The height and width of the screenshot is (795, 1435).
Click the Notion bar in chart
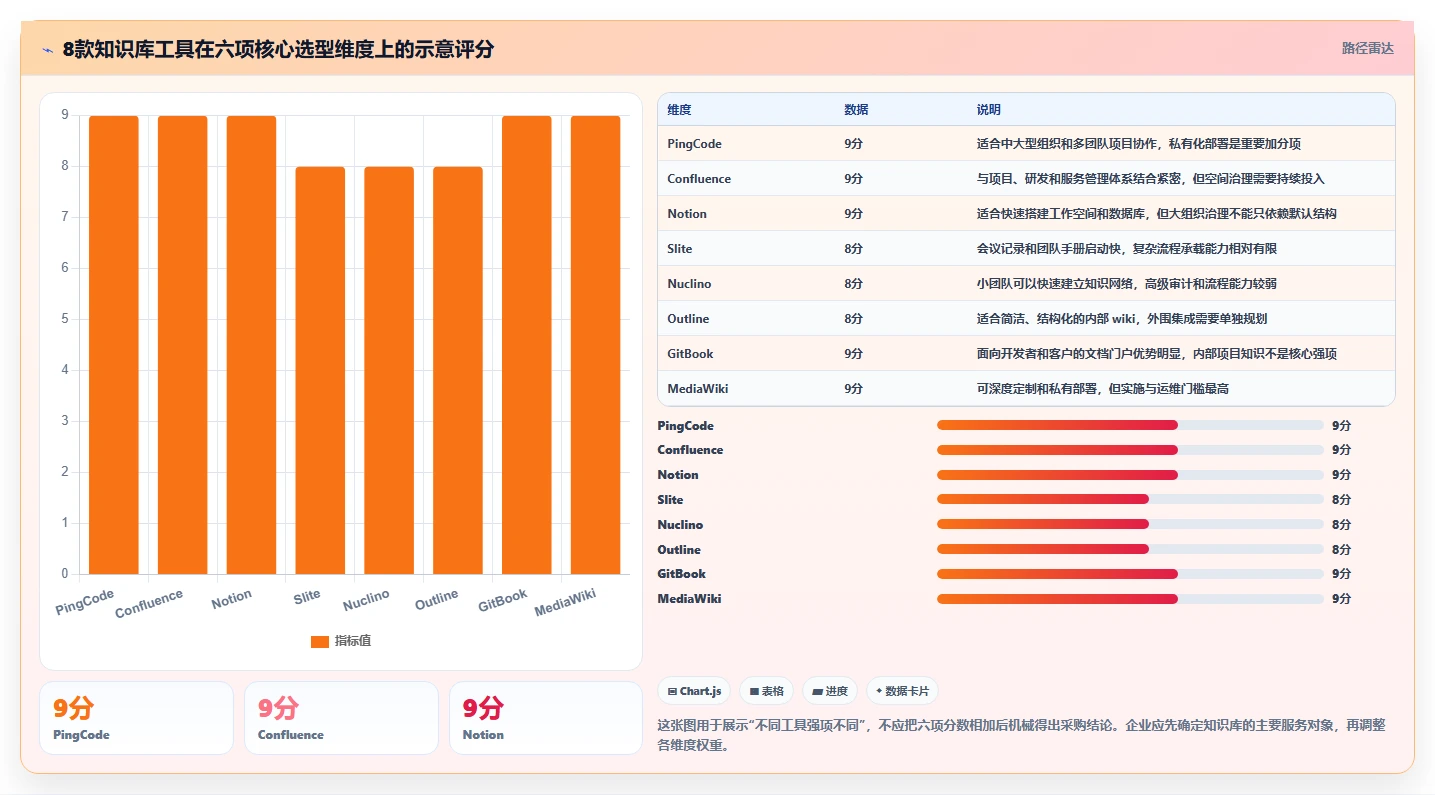tap(251, 345)
